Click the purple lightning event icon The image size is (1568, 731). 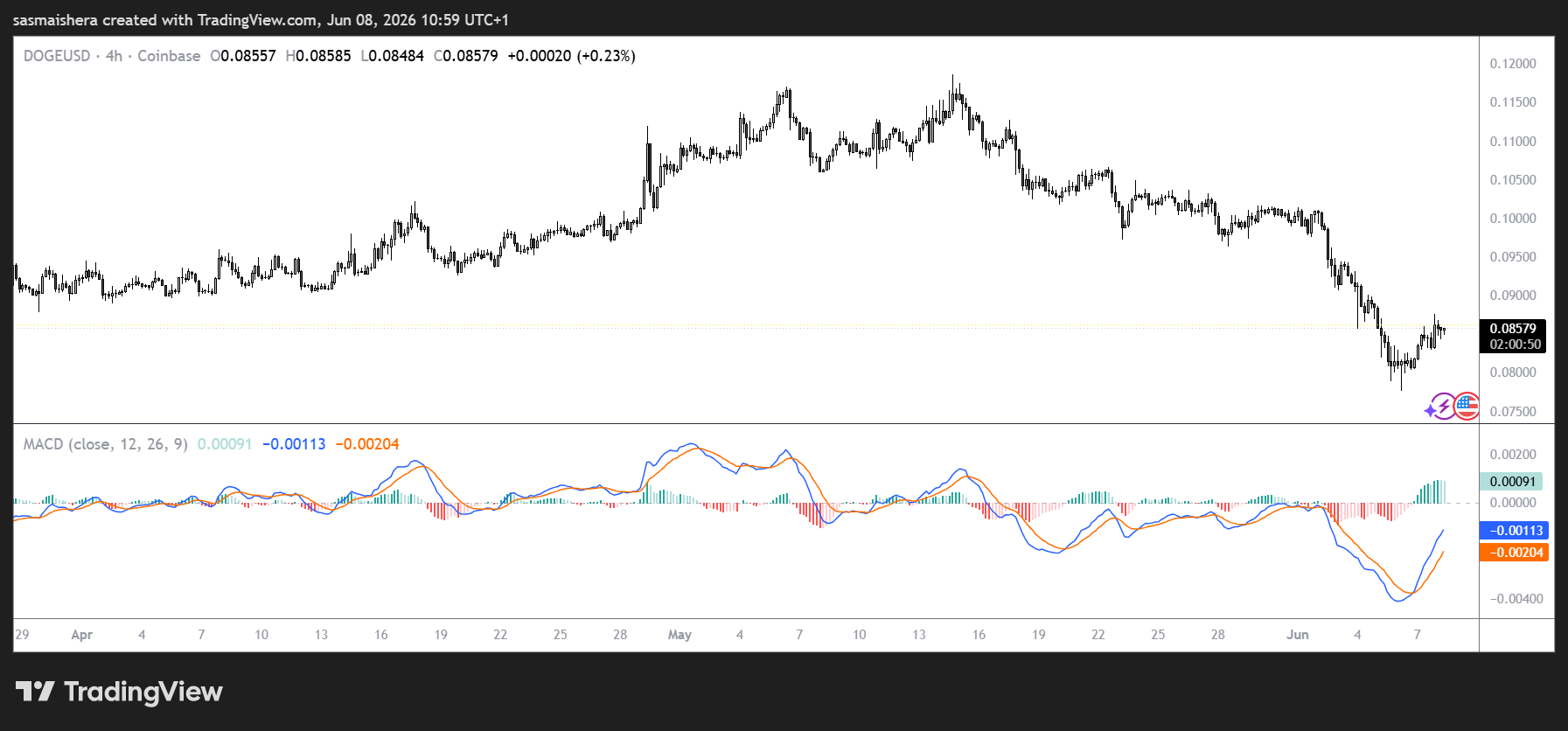tap(1442, 407)
